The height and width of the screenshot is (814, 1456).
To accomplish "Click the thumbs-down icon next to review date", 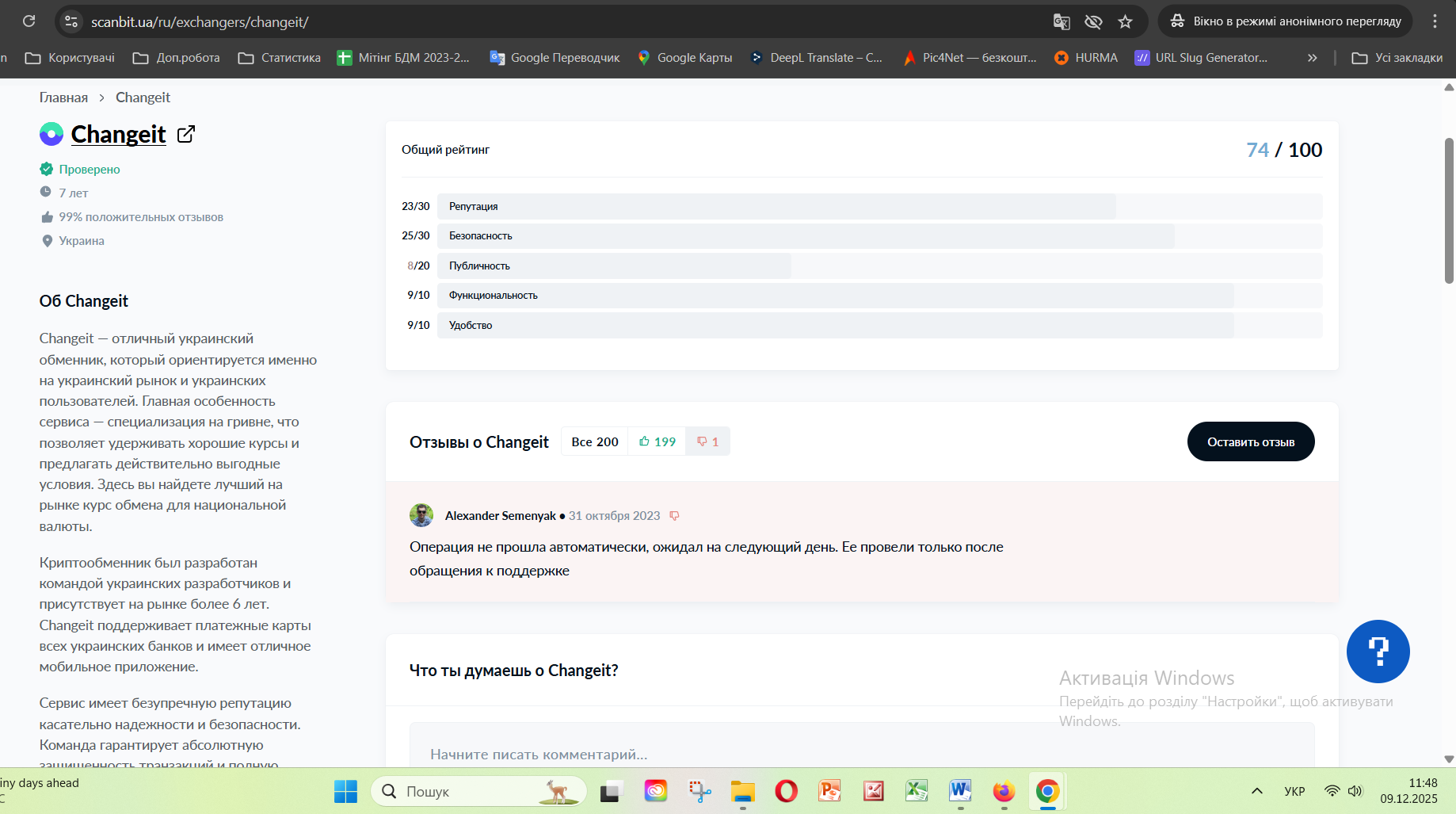I will pyautogui.click(x=674, y=516).
